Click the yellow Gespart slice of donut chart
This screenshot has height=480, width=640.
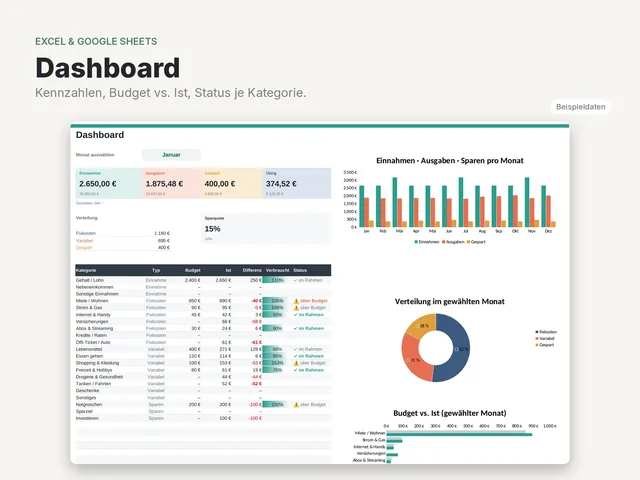pos(423,324)
